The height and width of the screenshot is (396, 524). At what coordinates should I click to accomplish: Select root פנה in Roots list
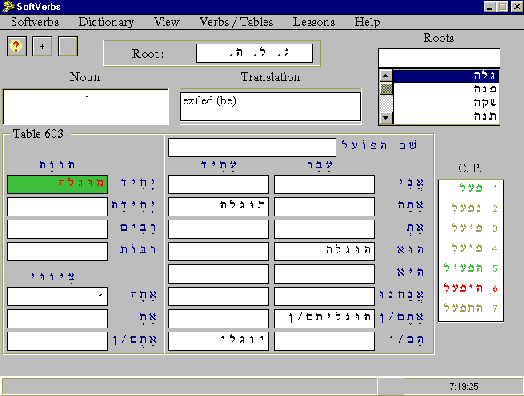[x=446, y=89]
